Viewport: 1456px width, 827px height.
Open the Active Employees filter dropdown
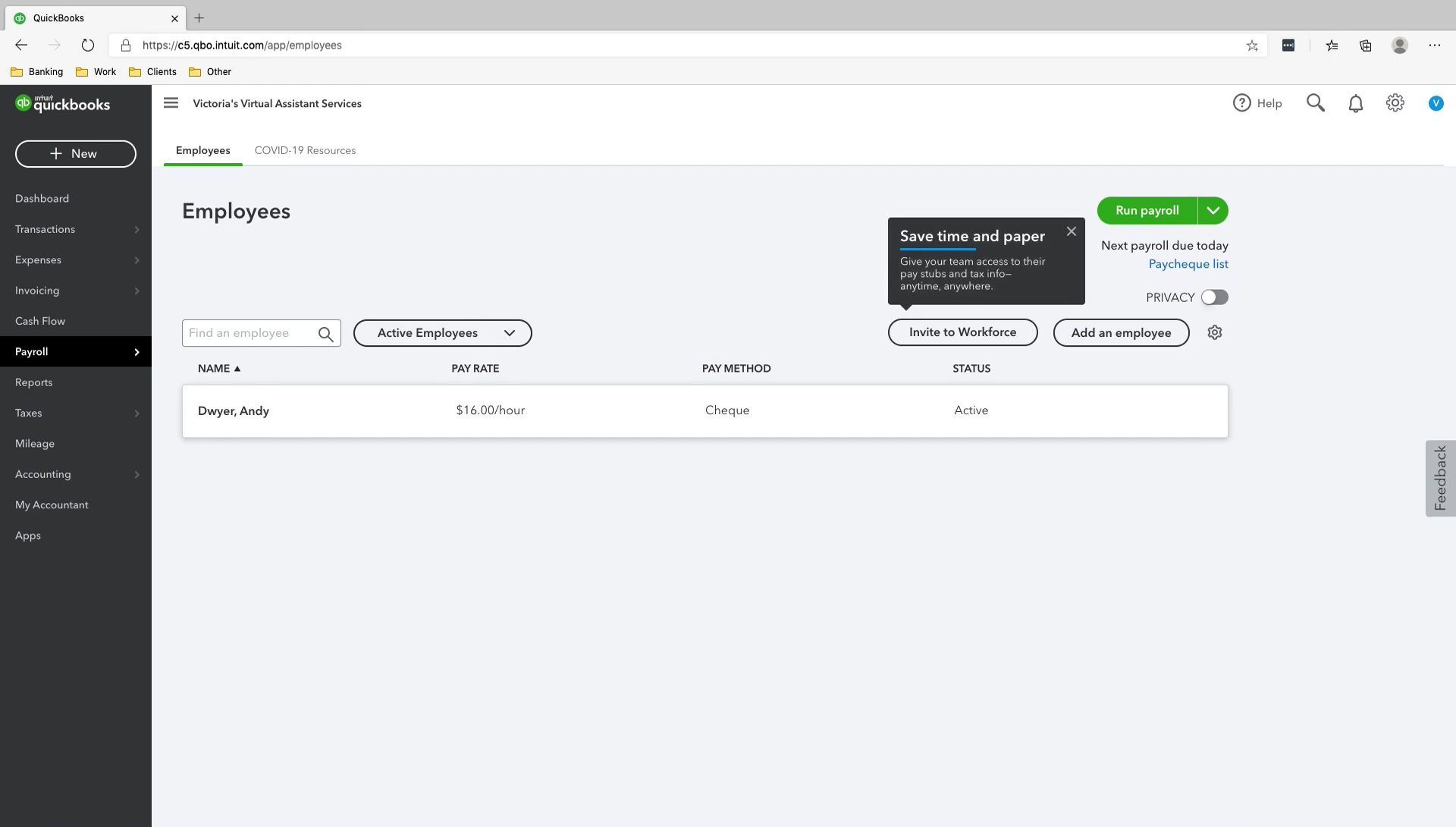tap(443, 333)
